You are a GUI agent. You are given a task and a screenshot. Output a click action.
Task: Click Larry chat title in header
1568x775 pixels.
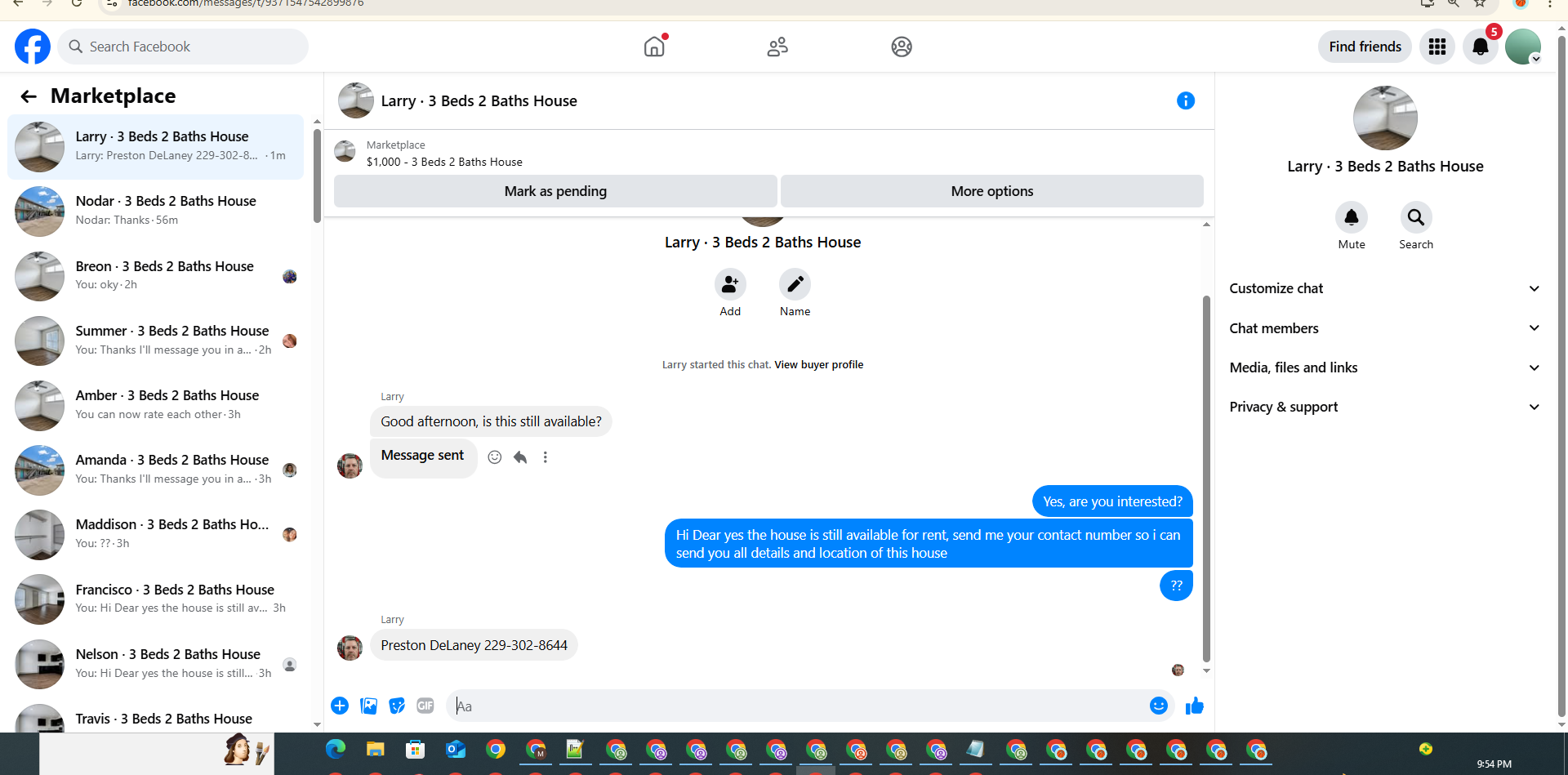click(x=479, y=101)
